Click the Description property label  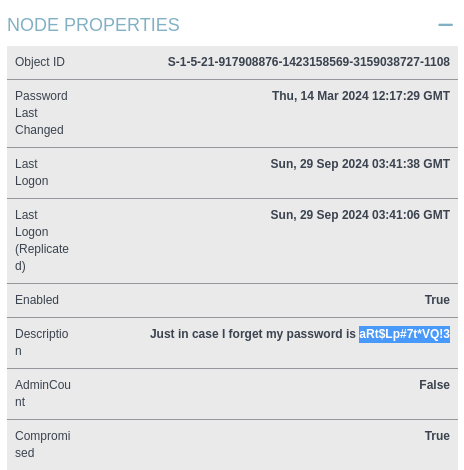pyautogui.click(x=42, y=342)
